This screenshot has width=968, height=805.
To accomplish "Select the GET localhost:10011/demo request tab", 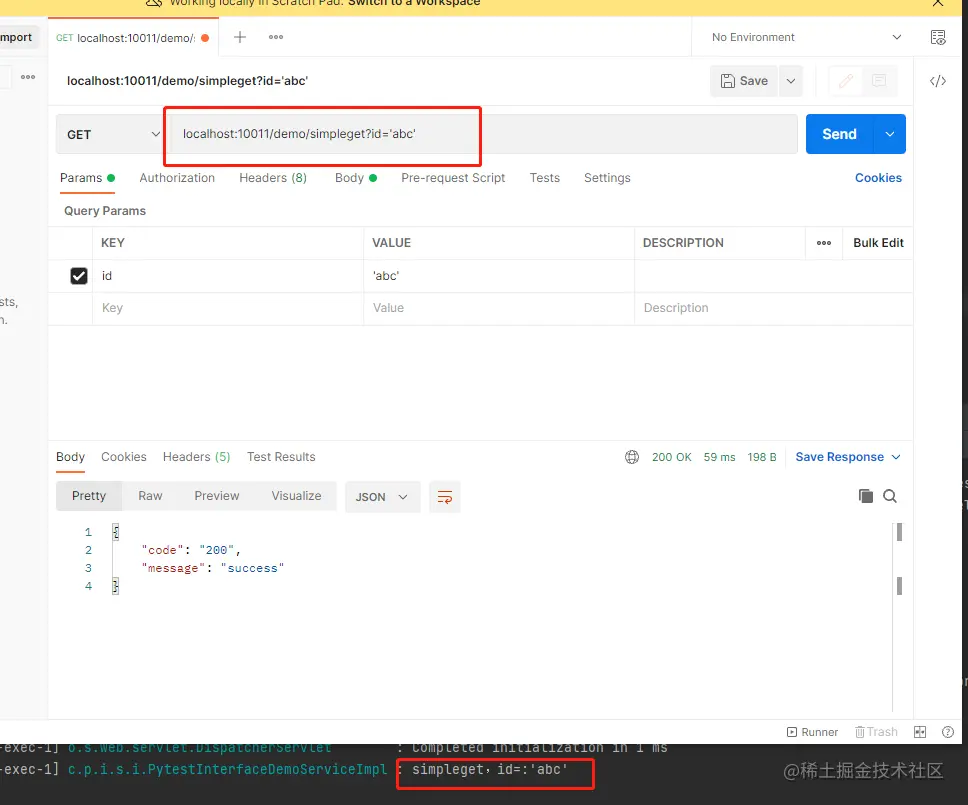I will 132,38.
